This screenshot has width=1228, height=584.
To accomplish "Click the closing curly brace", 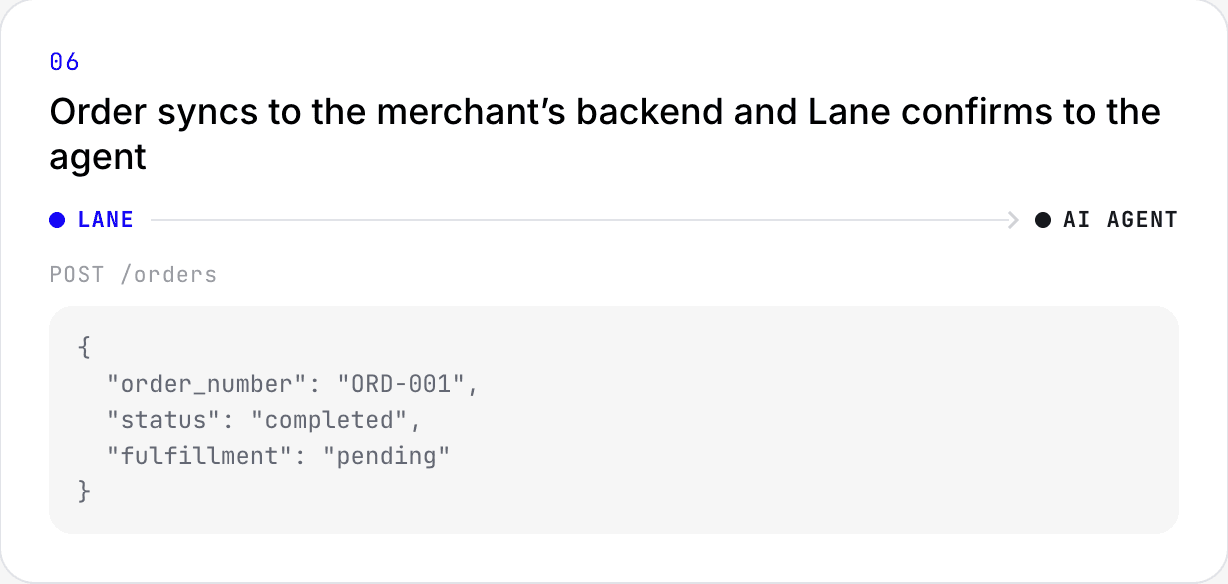I will pyautogui.click(x=84, y=492).
